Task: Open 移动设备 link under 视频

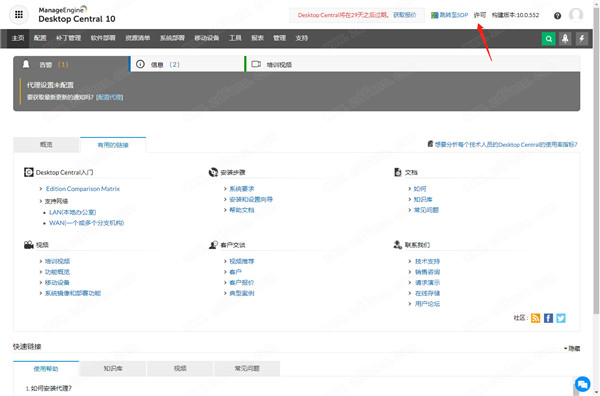Action: pos(57,283)
